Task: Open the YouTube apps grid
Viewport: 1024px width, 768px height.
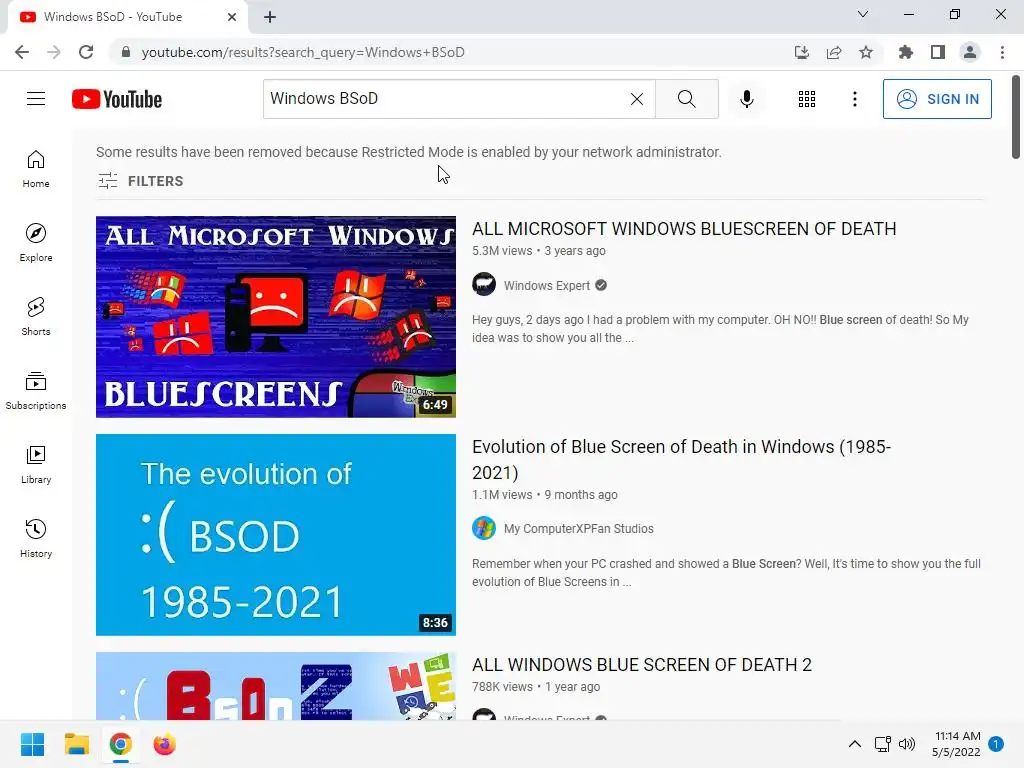Action: coord(807,99)
